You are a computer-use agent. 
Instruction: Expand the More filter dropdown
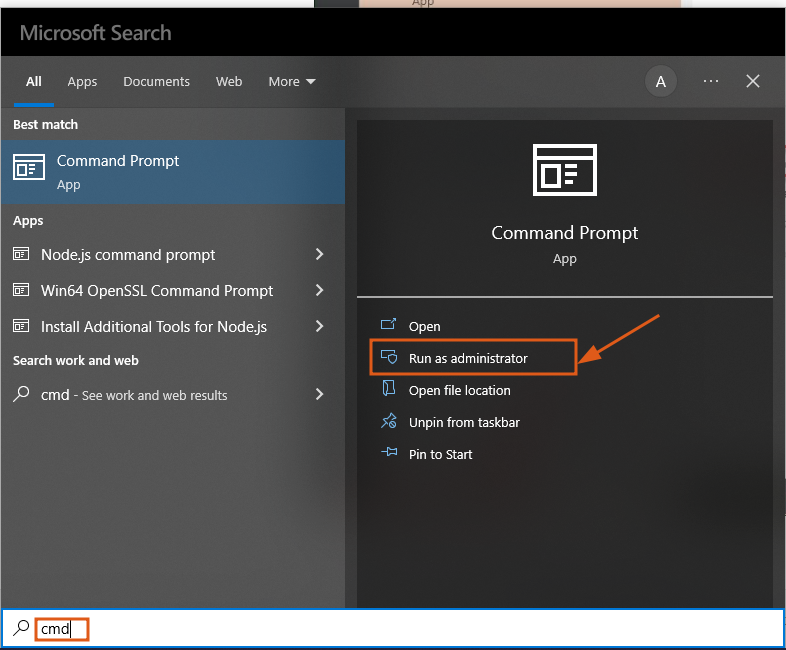click(292, 81)
